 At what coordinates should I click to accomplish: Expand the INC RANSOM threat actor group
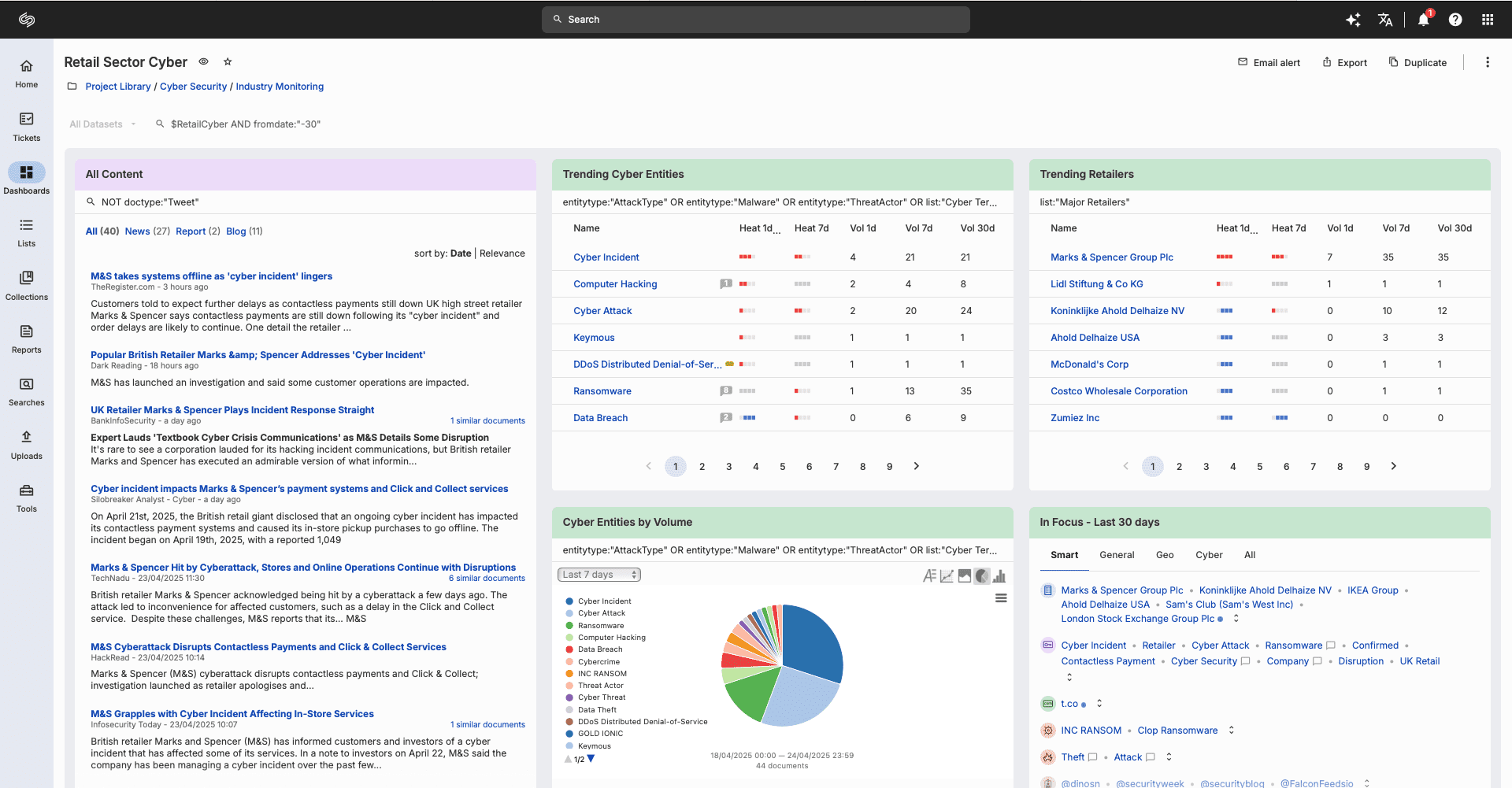tap(1231, 731)
